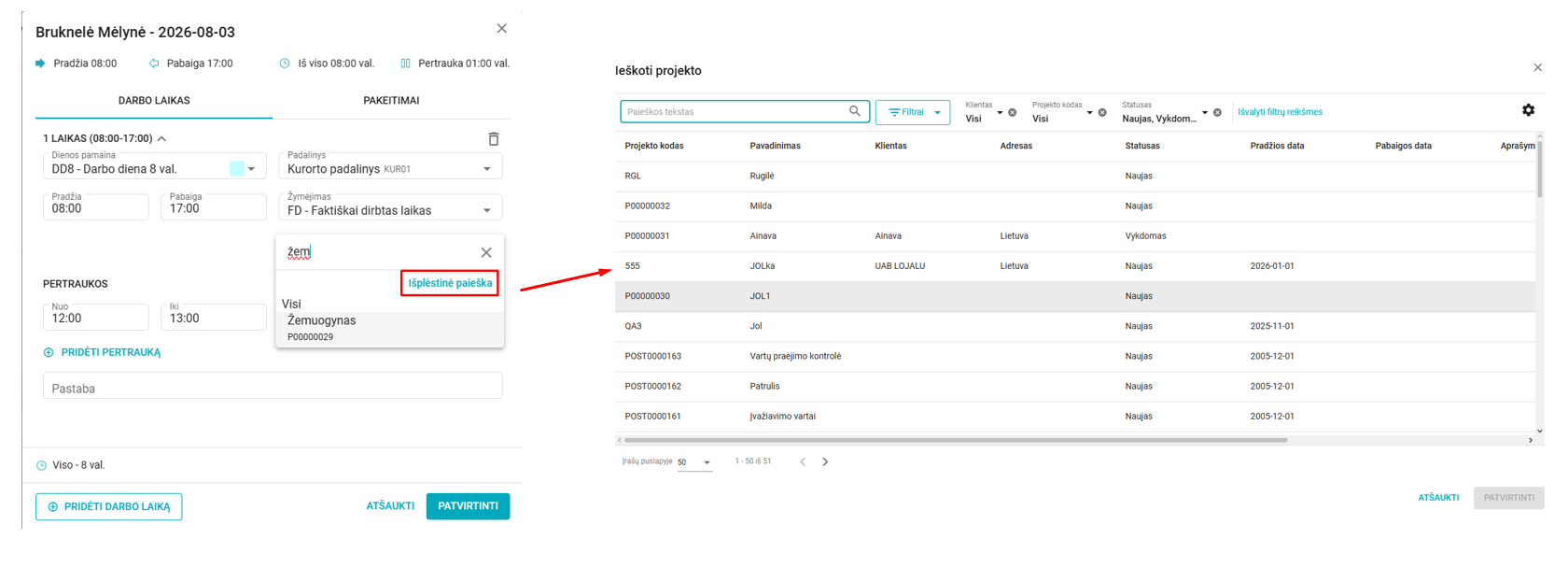
Task: Go to previous page of projects
Action: [x=803, y=461]
